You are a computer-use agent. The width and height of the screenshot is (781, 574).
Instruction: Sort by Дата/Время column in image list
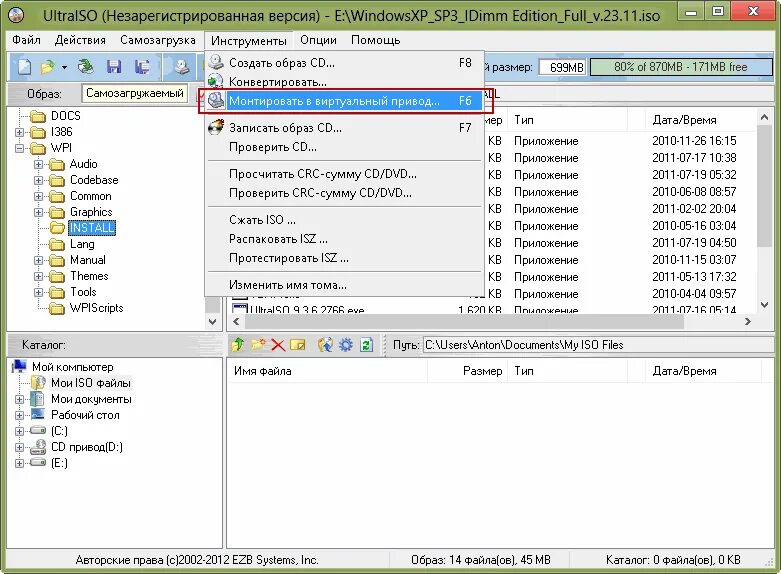click(684, 120)
